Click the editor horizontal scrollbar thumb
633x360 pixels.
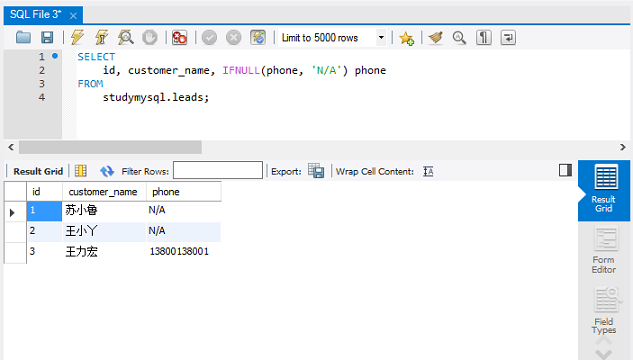[110, 147]
